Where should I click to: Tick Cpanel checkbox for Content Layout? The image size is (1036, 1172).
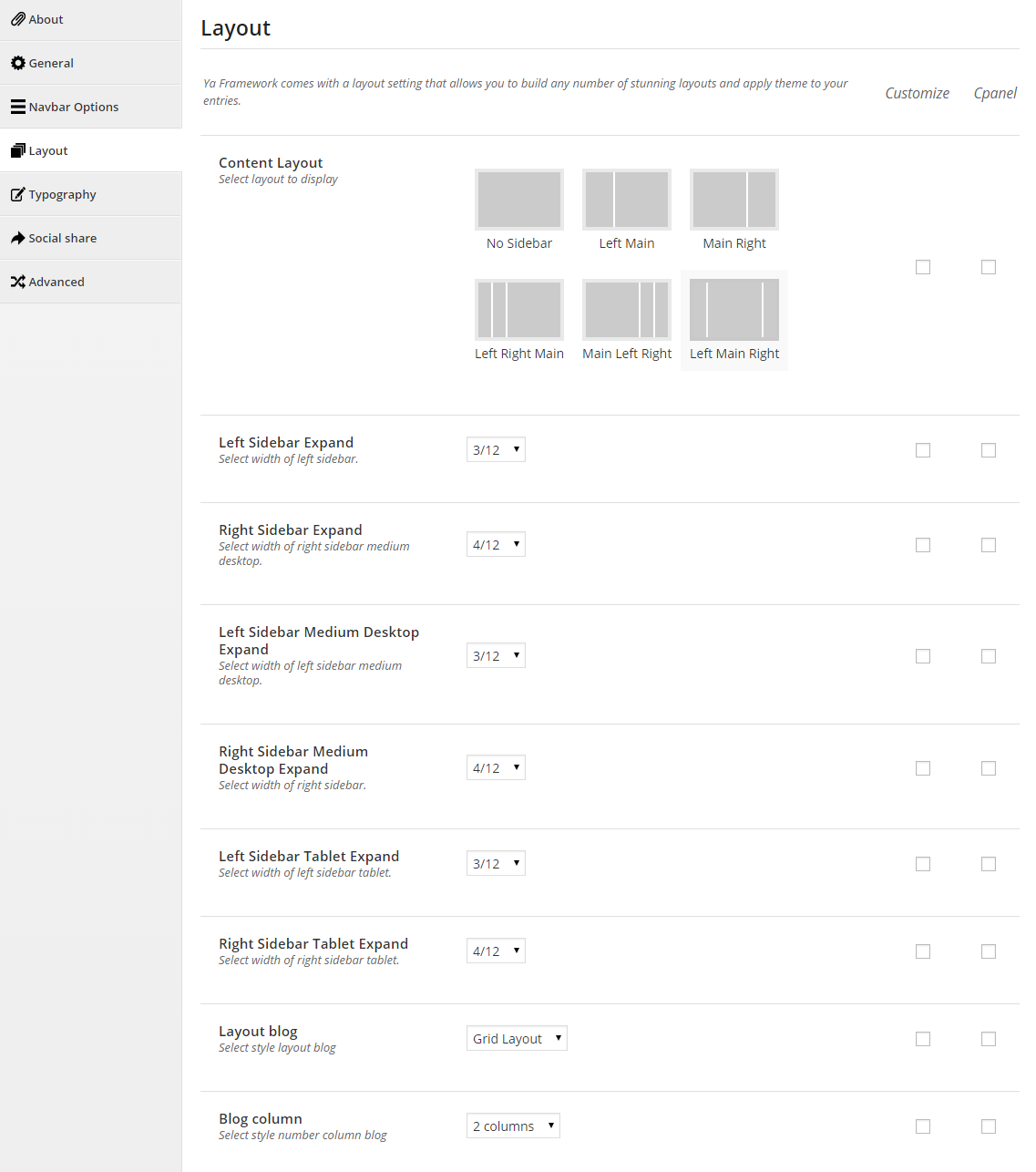[x=989, y=267]
